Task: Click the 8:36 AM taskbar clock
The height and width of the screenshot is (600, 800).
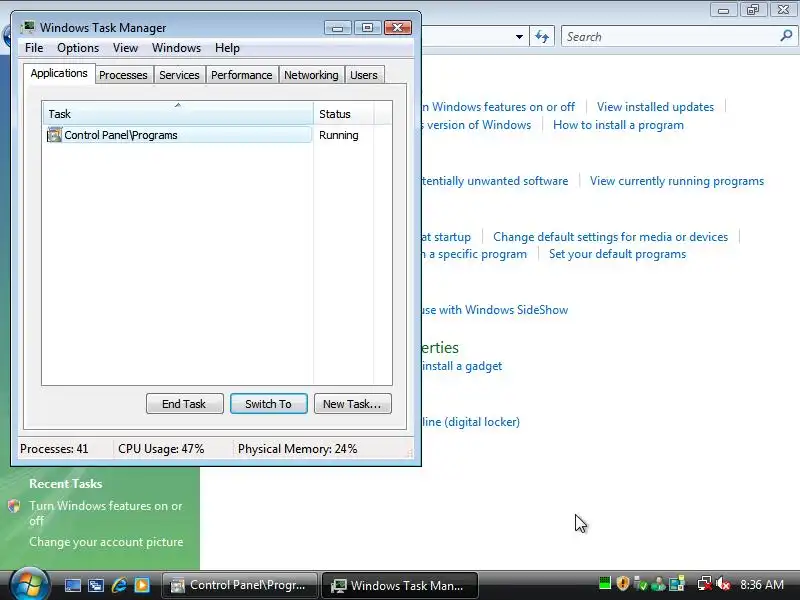Action: 762,584
